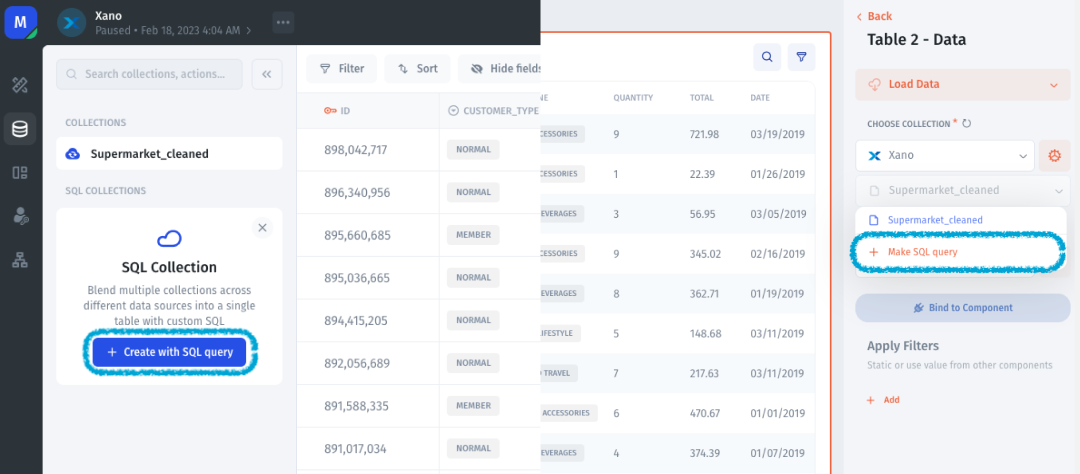Open the collection settings gear icon
The width and height of the screenshot is (1080, 474).
1054,155
